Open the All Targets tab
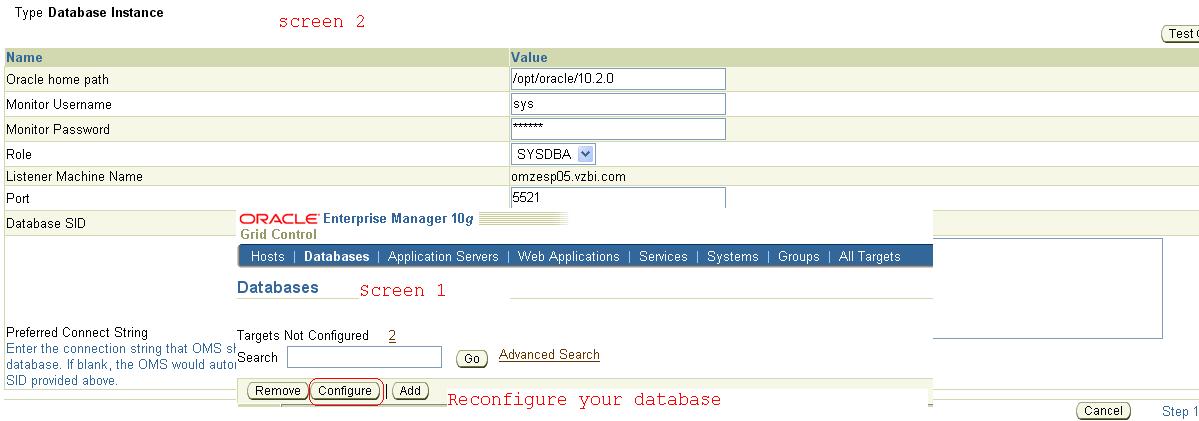Viewport: 1199px width, 421px height. 869,257
